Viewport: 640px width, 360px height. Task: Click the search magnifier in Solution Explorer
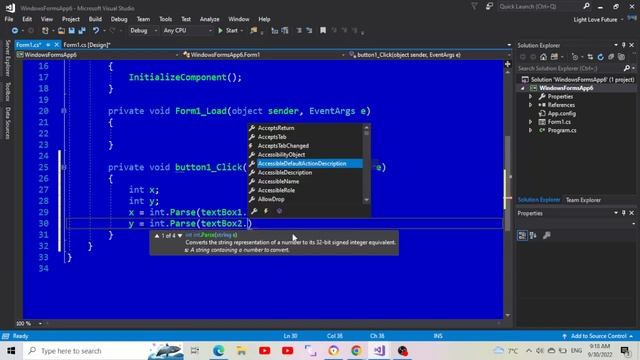click(x=627, y=68)
